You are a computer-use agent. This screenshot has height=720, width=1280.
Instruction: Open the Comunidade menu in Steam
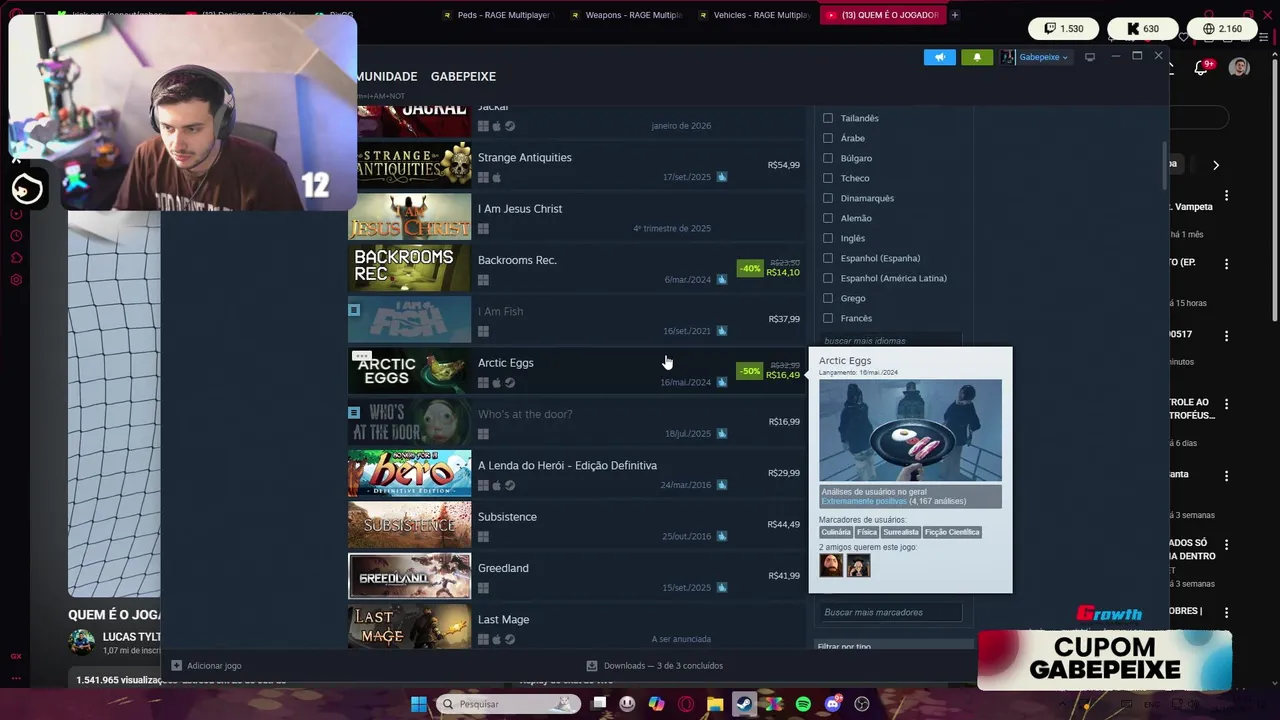click(386, 76)
